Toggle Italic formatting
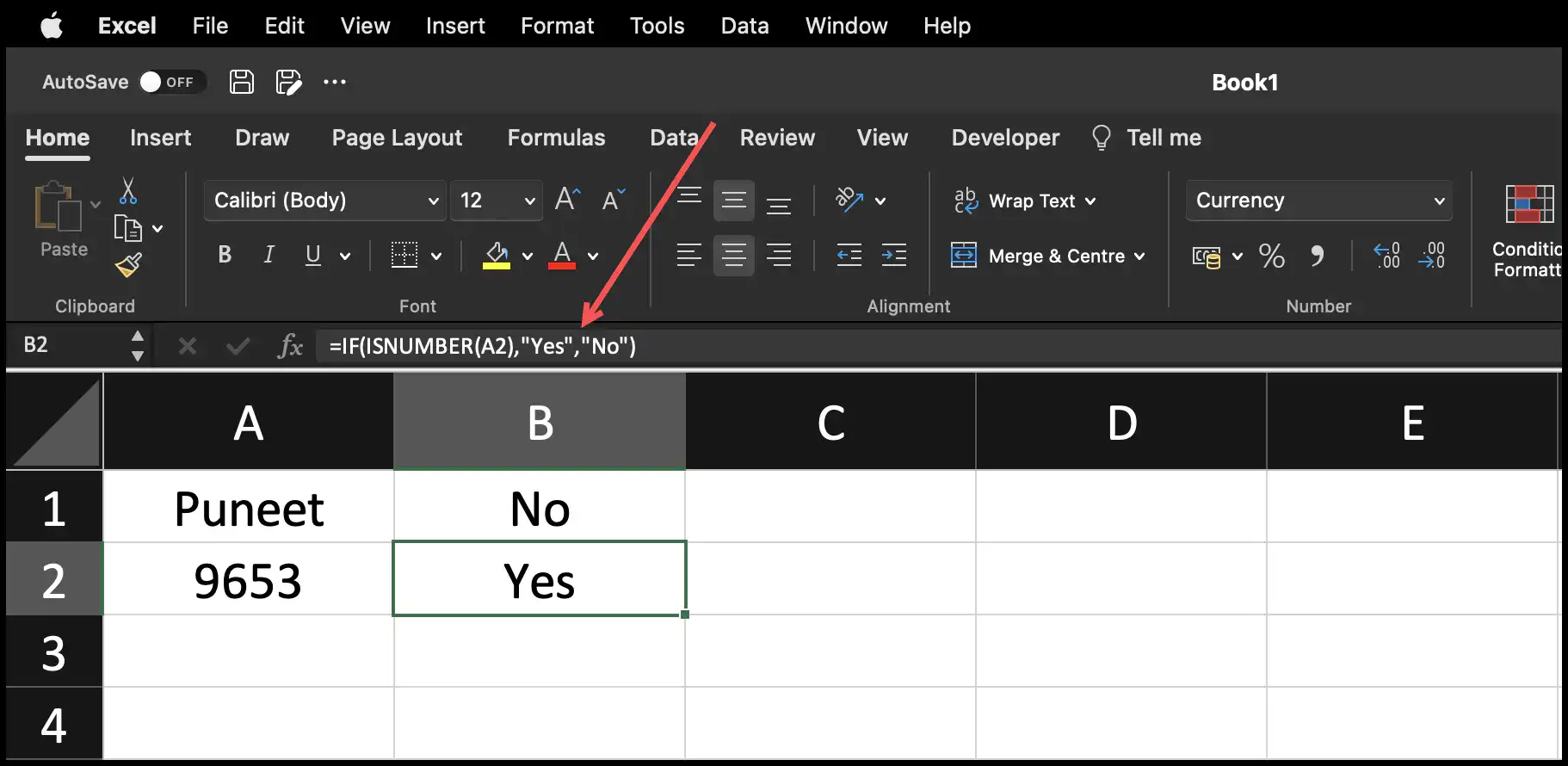 (x=269, y=255)
